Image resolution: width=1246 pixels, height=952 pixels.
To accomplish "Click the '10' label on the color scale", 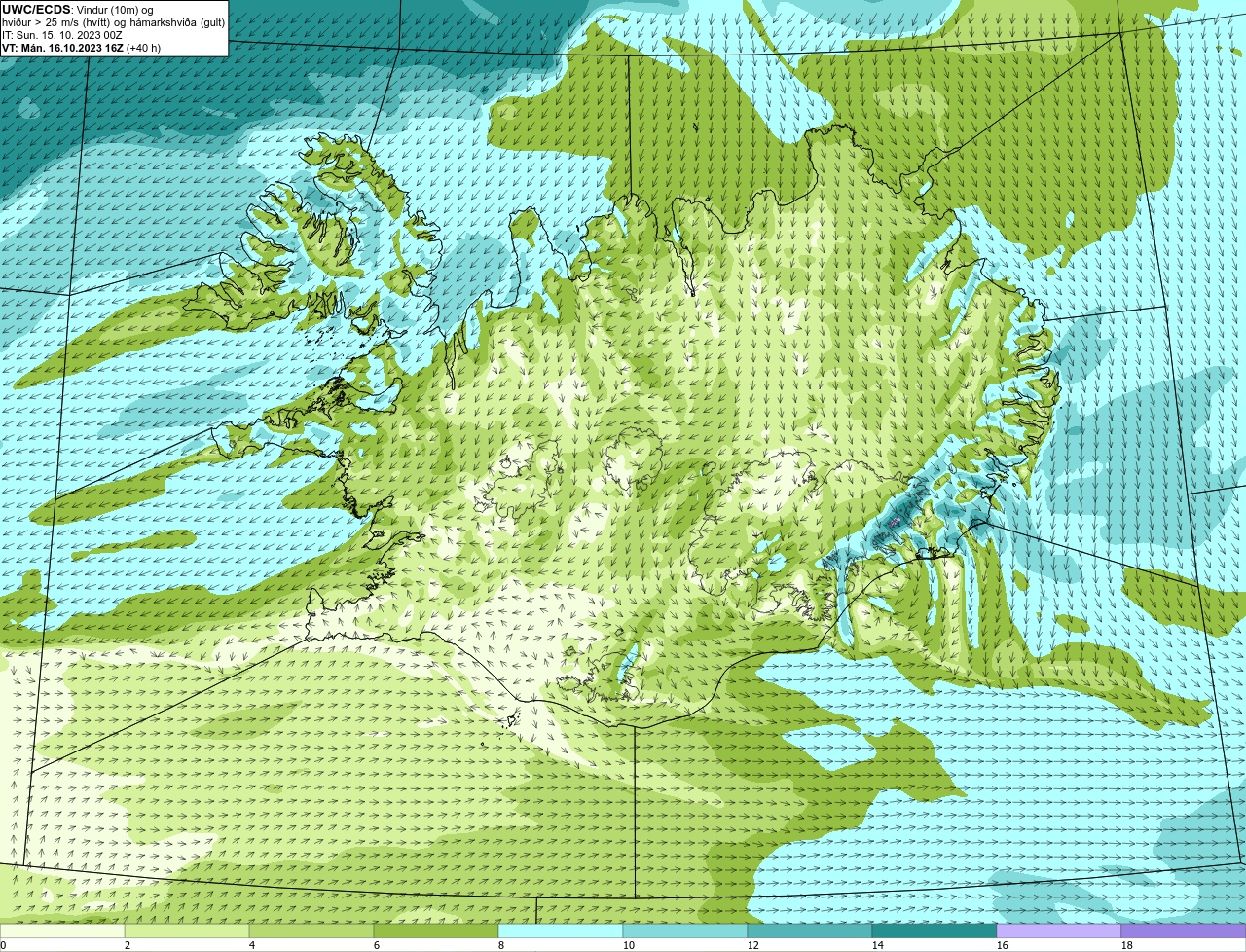I will pyautogui.click(x=629, y=945).
